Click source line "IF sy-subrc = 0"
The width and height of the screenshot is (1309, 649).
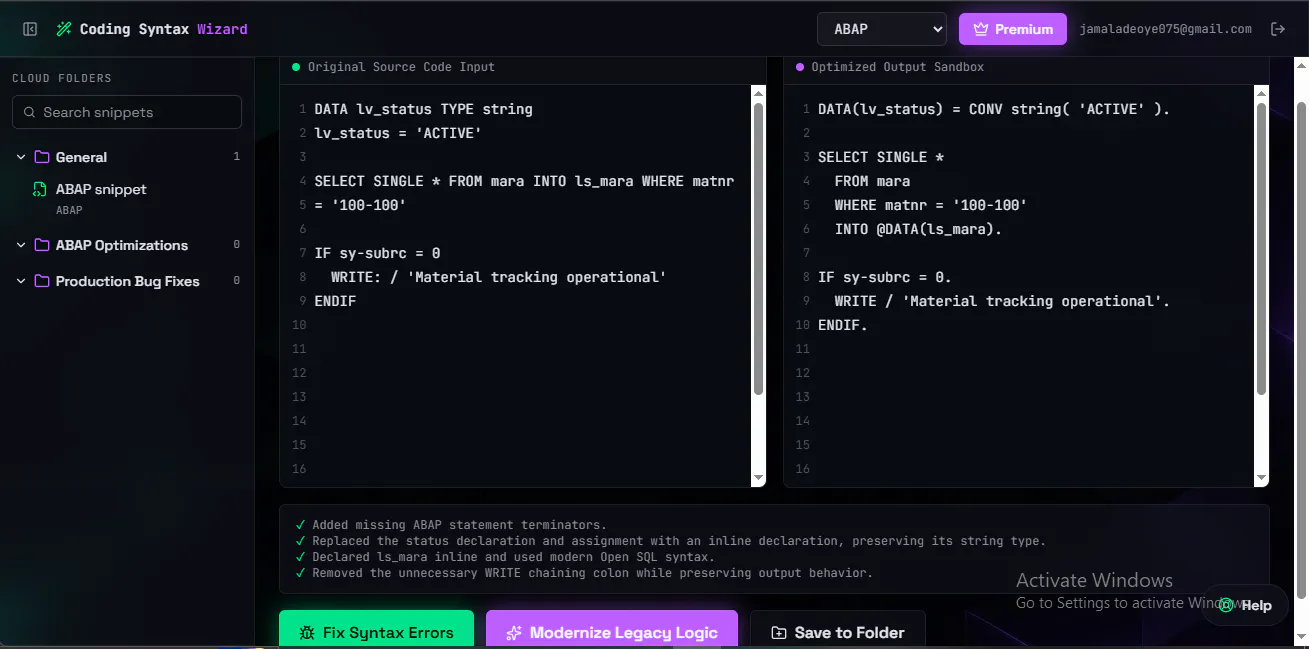[377, 253]
